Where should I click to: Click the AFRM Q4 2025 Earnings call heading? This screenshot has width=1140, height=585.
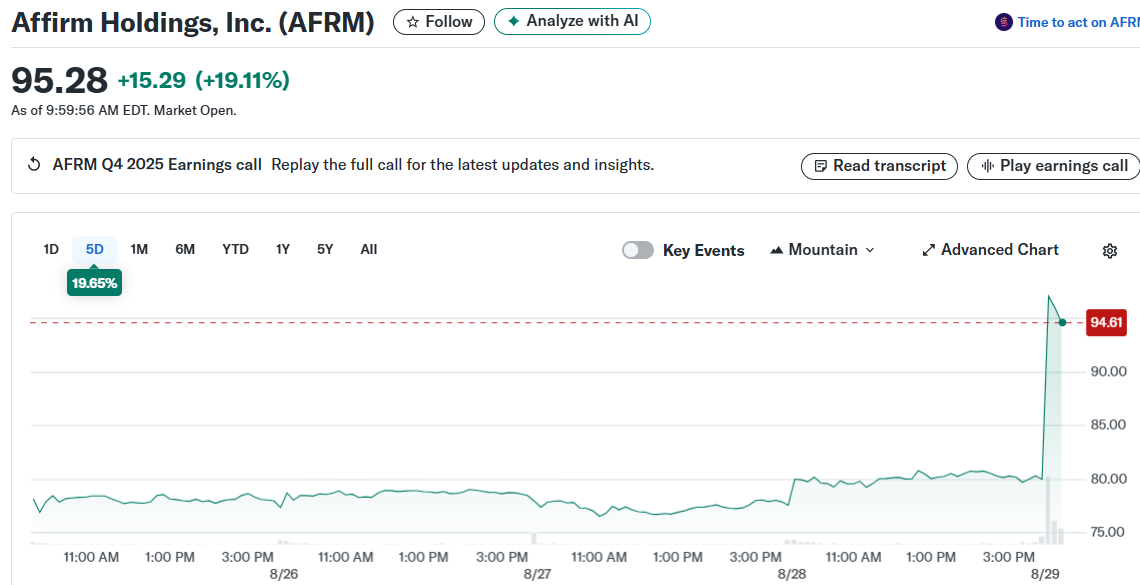click(x=157, y=165)
